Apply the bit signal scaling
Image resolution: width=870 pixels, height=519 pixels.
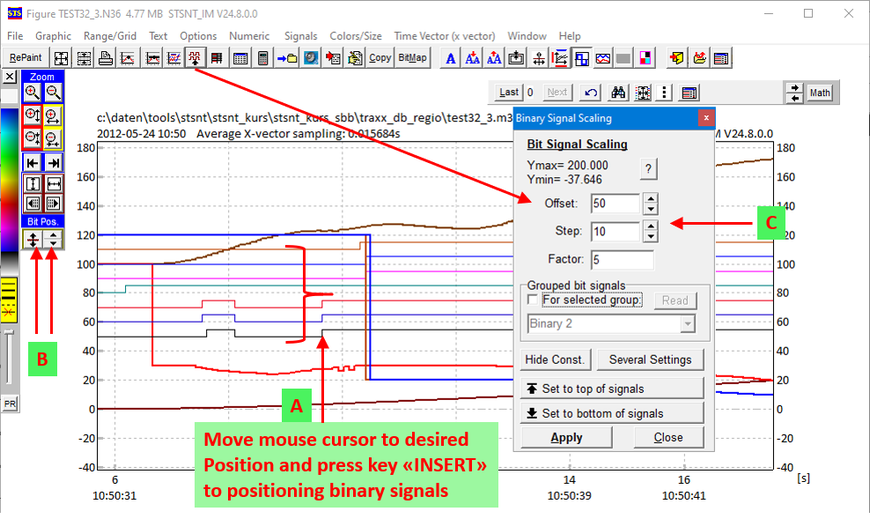[566, 437]
